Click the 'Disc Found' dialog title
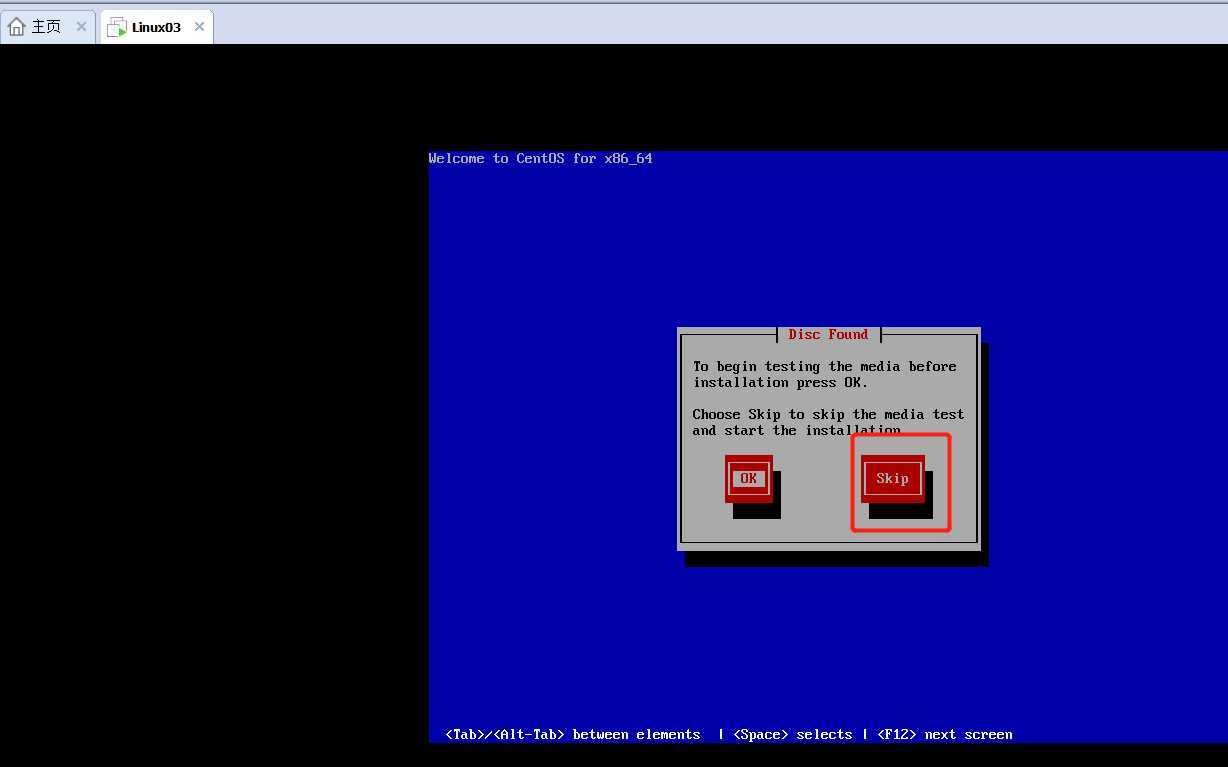This screenshot has width=1228, height=767. tap(828, 334)
